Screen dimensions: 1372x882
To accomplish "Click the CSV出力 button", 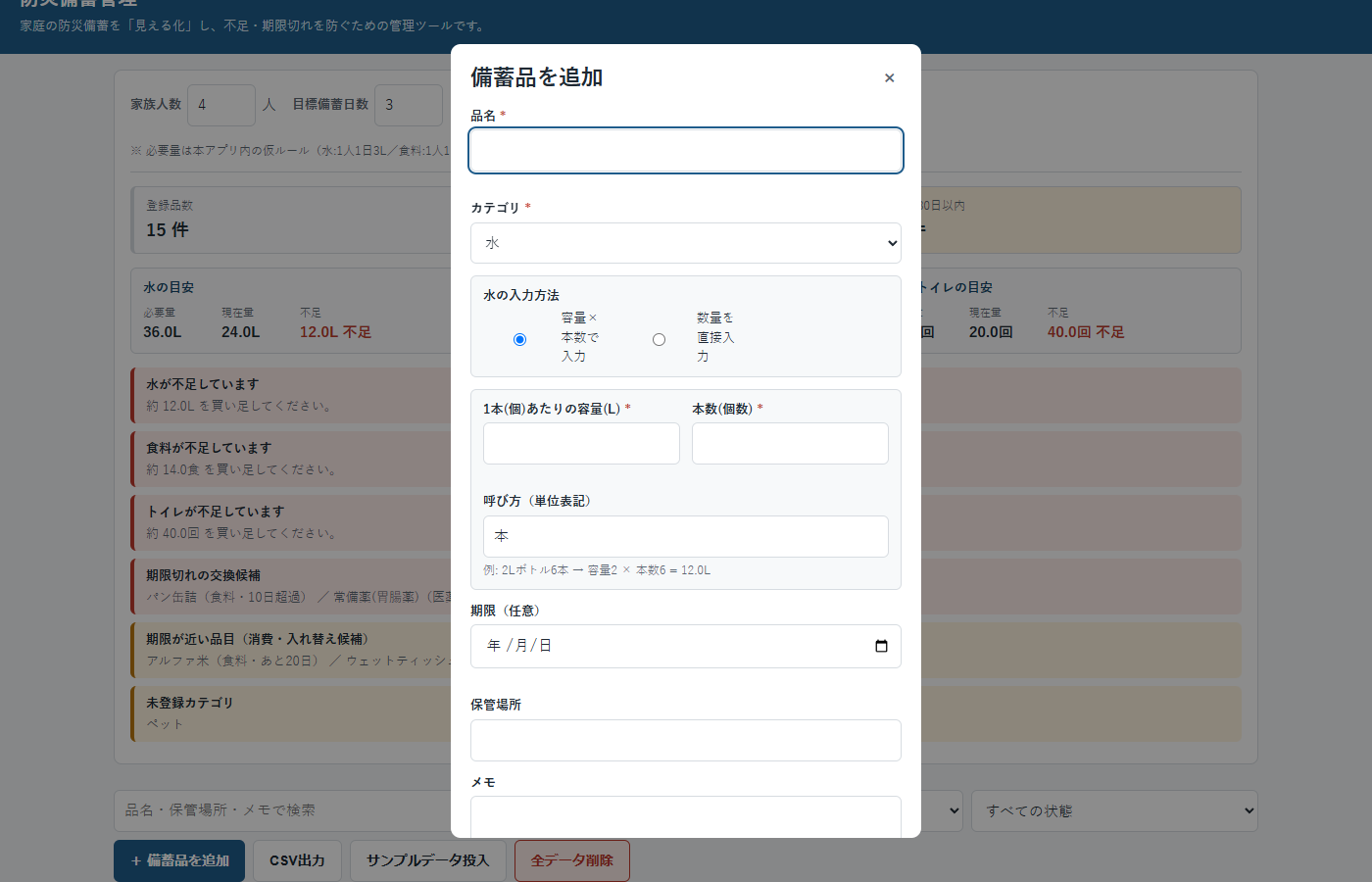I will tap(297, 860).
